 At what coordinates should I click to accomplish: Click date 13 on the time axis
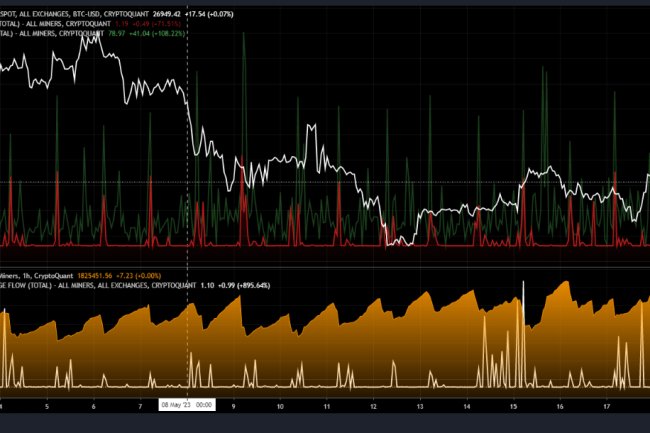click(x=420, y=406)
